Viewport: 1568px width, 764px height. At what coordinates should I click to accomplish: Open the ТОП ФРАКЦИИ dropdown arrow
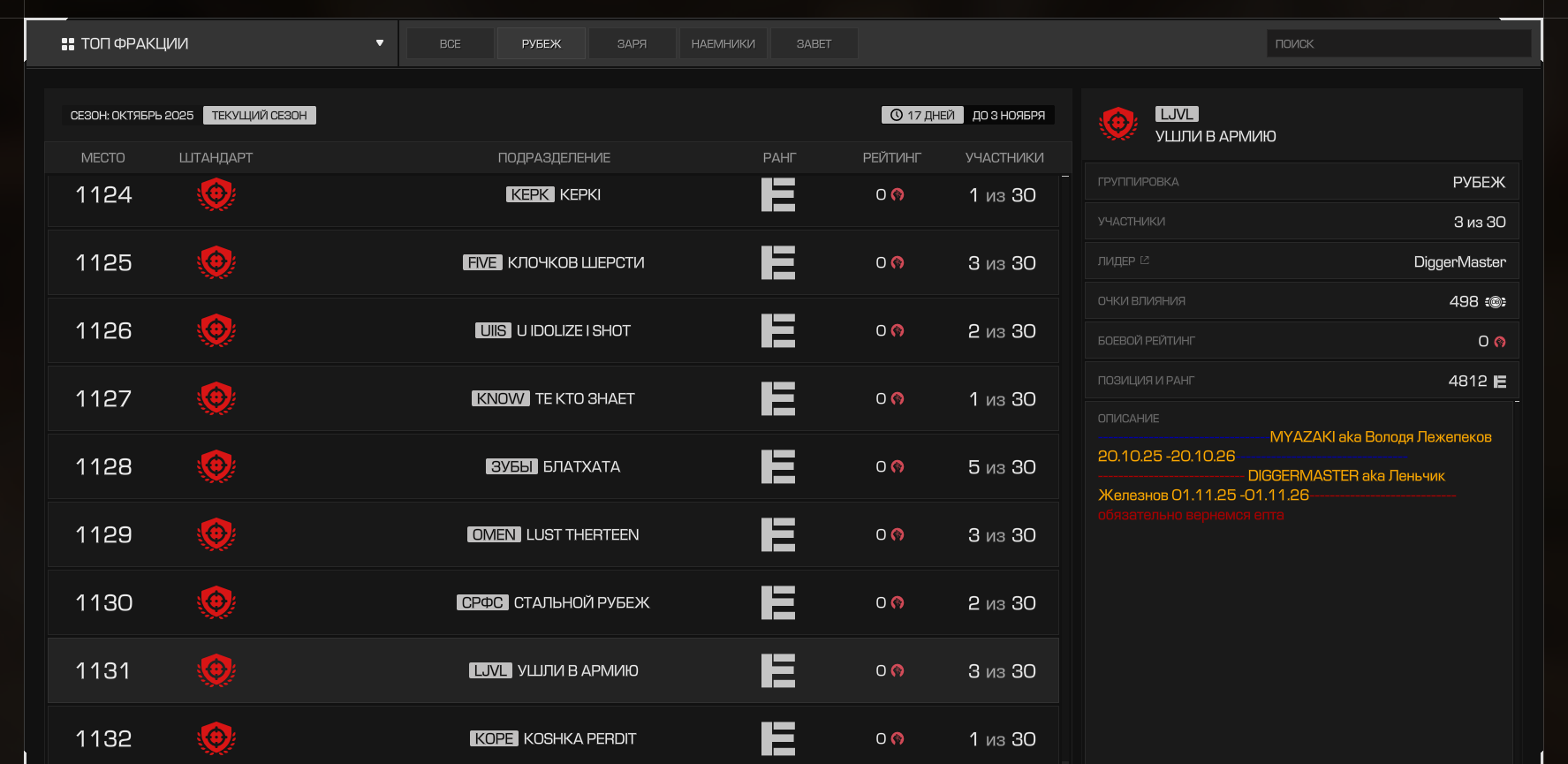click(380, 43)
